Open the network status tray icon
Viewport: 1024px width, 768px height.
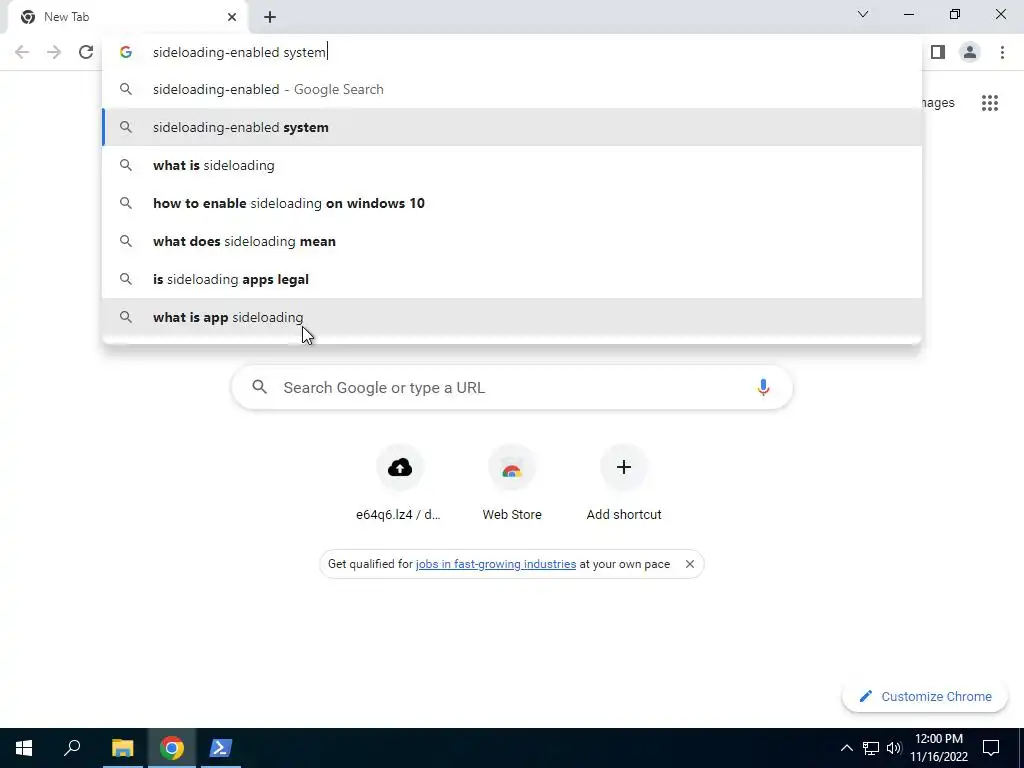point(871,748)
